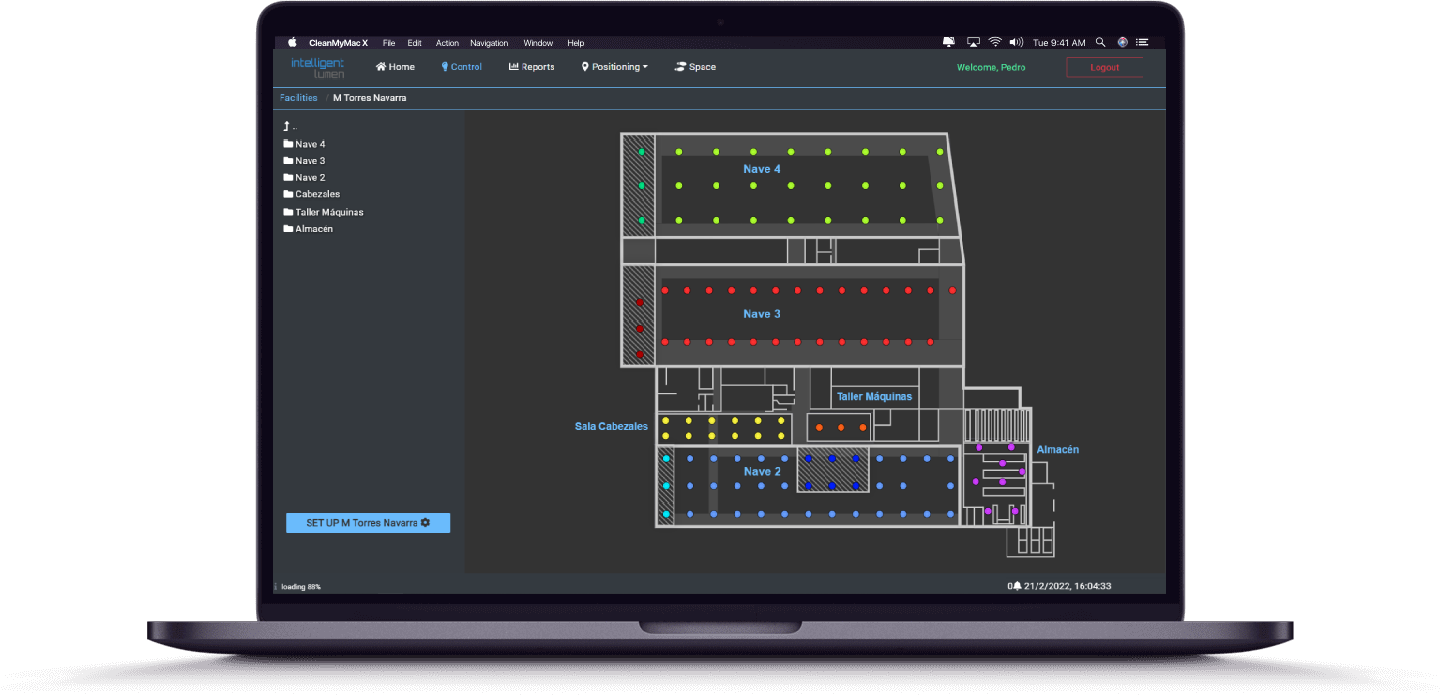Select the middle orange light in Taller Máquinas
Image resolution: width=1440 pixels, height=695 pixels.
point(841,427)
